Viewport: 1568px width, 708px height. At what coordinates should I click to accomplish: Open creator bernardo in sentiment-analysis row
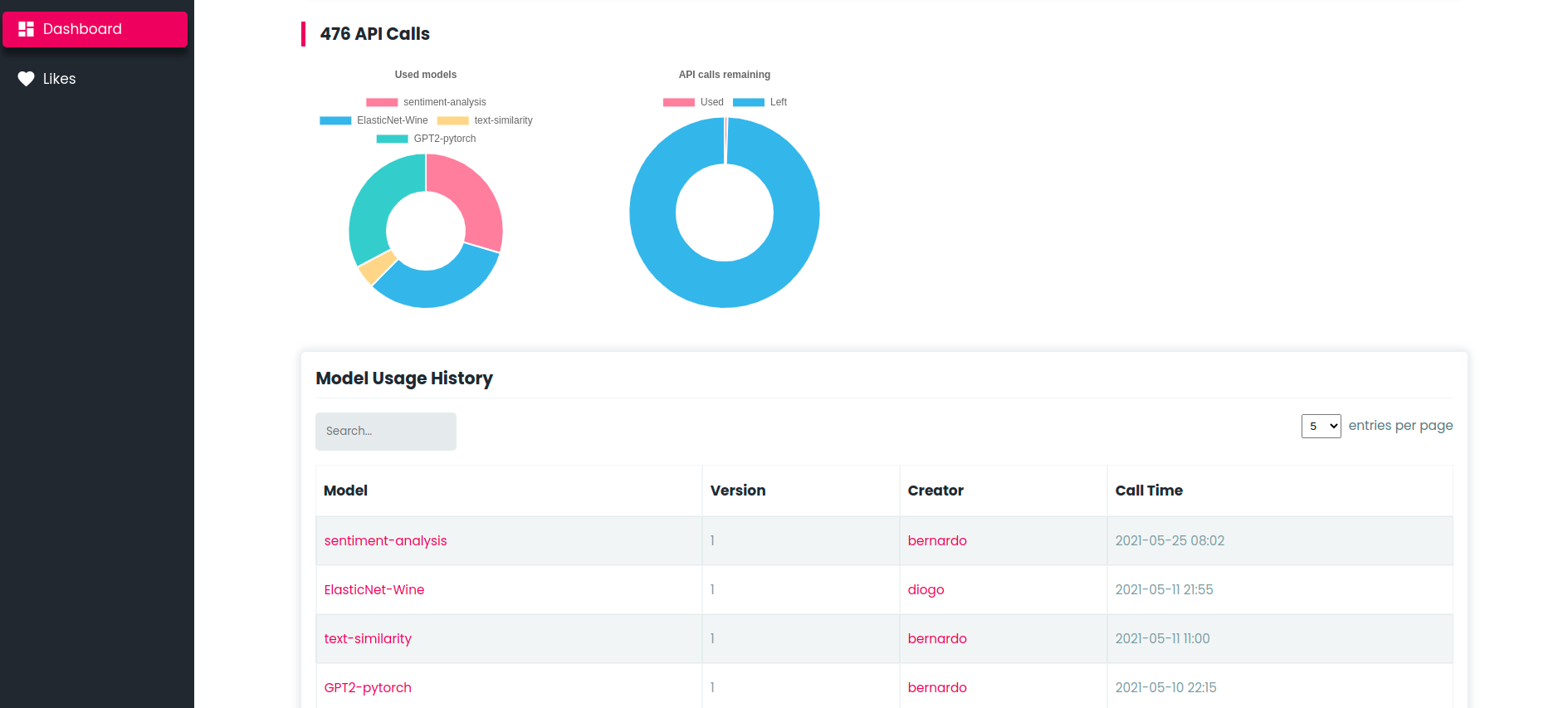point(937,540)
